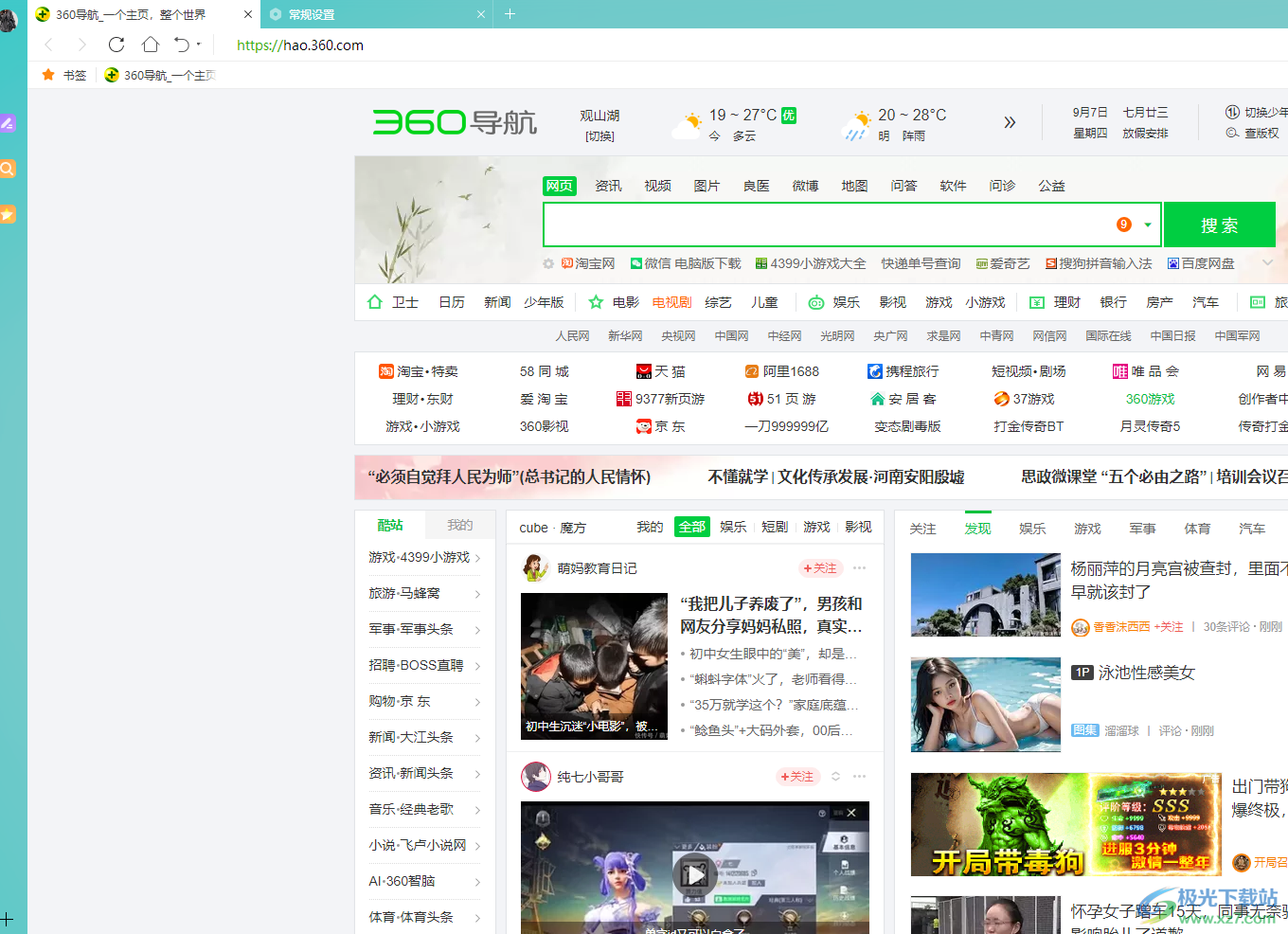Expand the hot sites chevron after 百度网盘
This screenshot has width=1288, height=934.
pyautogui.click(x=1267, y=263)
